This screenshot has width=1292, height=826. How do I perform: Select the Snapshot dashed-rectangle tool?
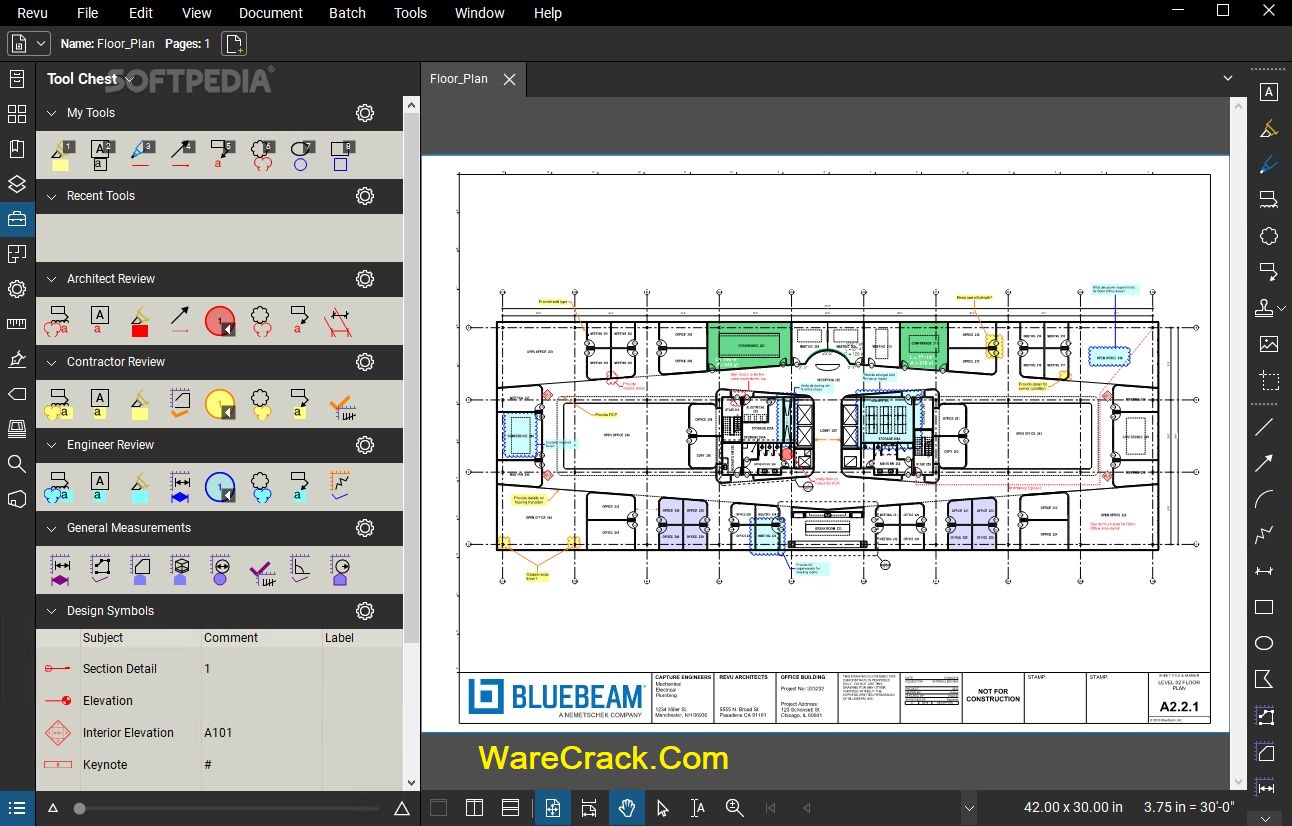[1268, 380]
